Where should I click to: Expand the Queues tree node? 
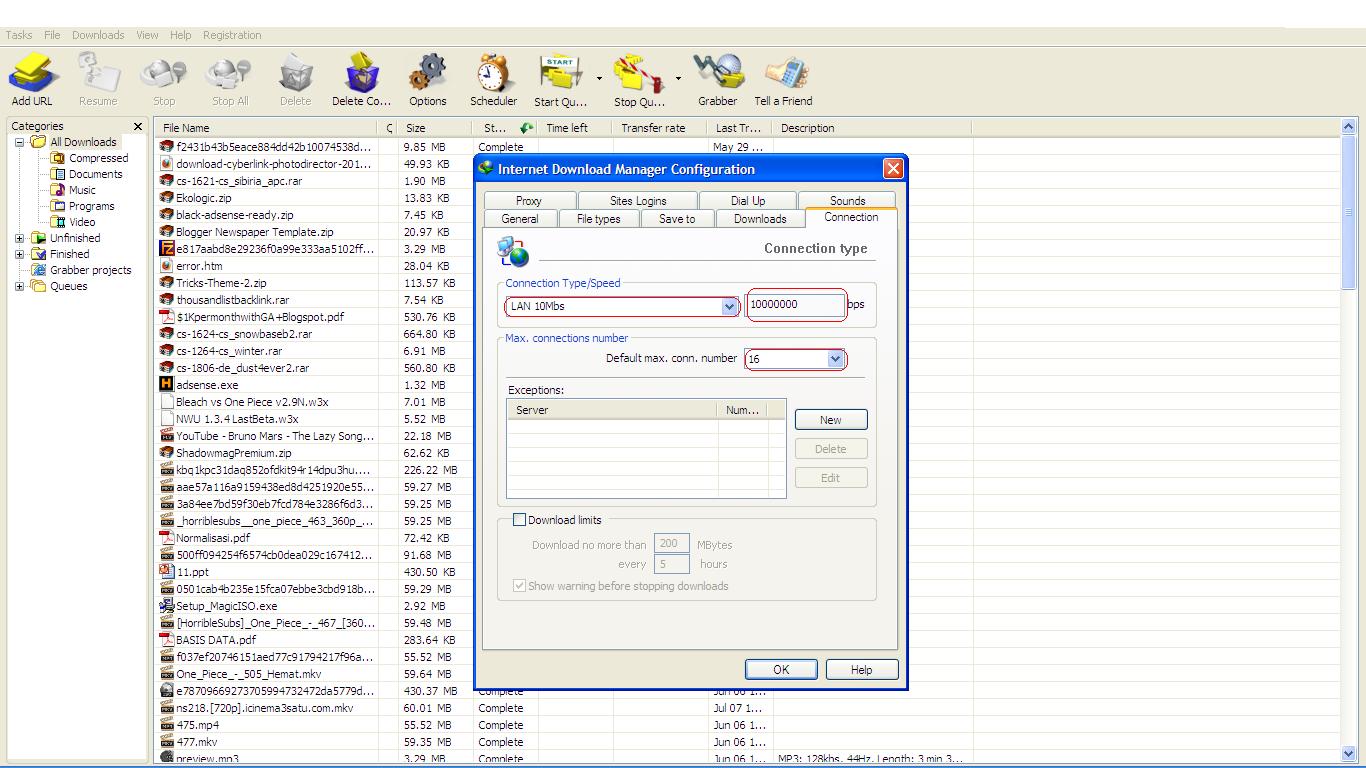[x=19, y=286]
